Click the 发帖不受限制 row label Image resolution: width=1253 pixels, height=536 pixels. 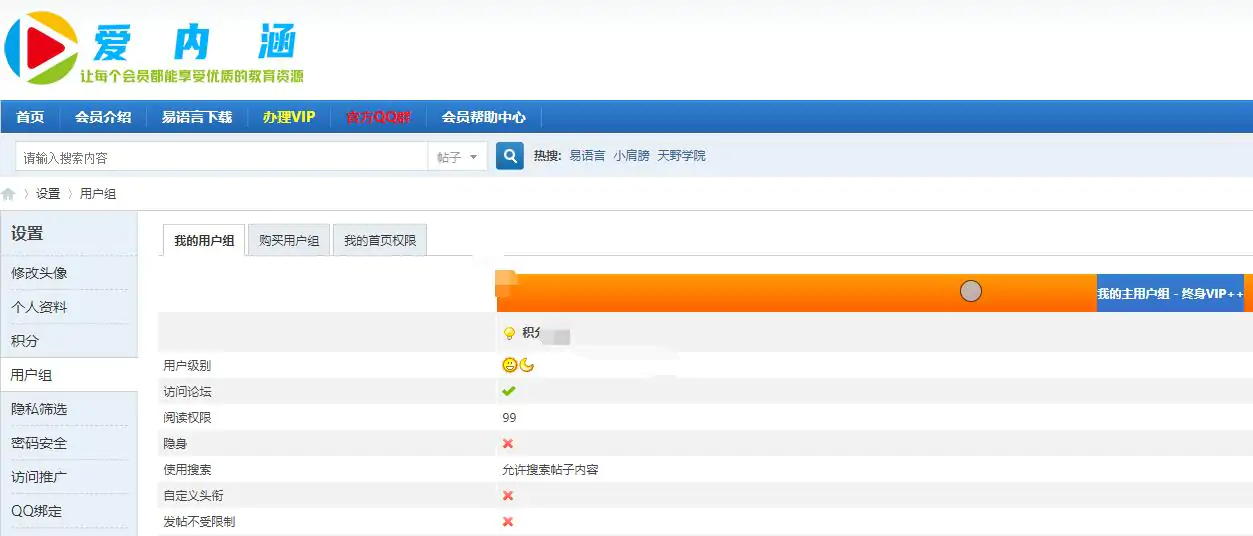199,521
